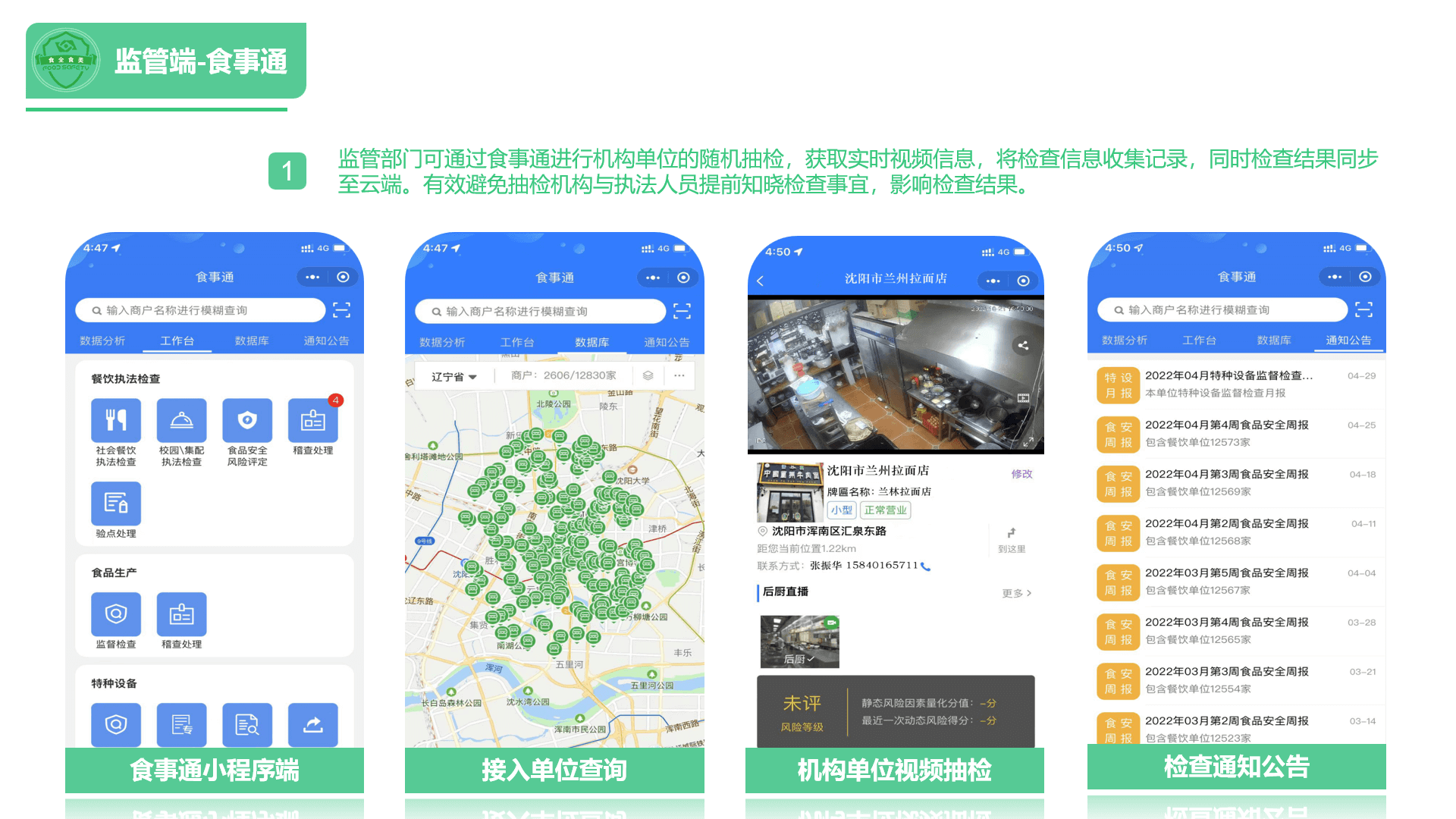The image size is (1456, 819).
Task: Open map toolbar more-options dots
Action: click(x=679, y=375)
